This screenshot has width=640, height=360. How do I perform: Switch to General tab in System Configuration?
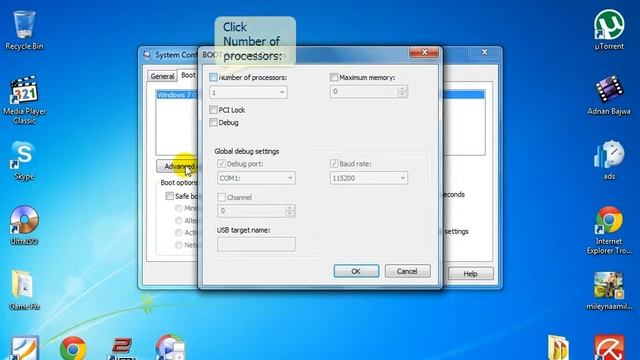[x=162, y=76]
